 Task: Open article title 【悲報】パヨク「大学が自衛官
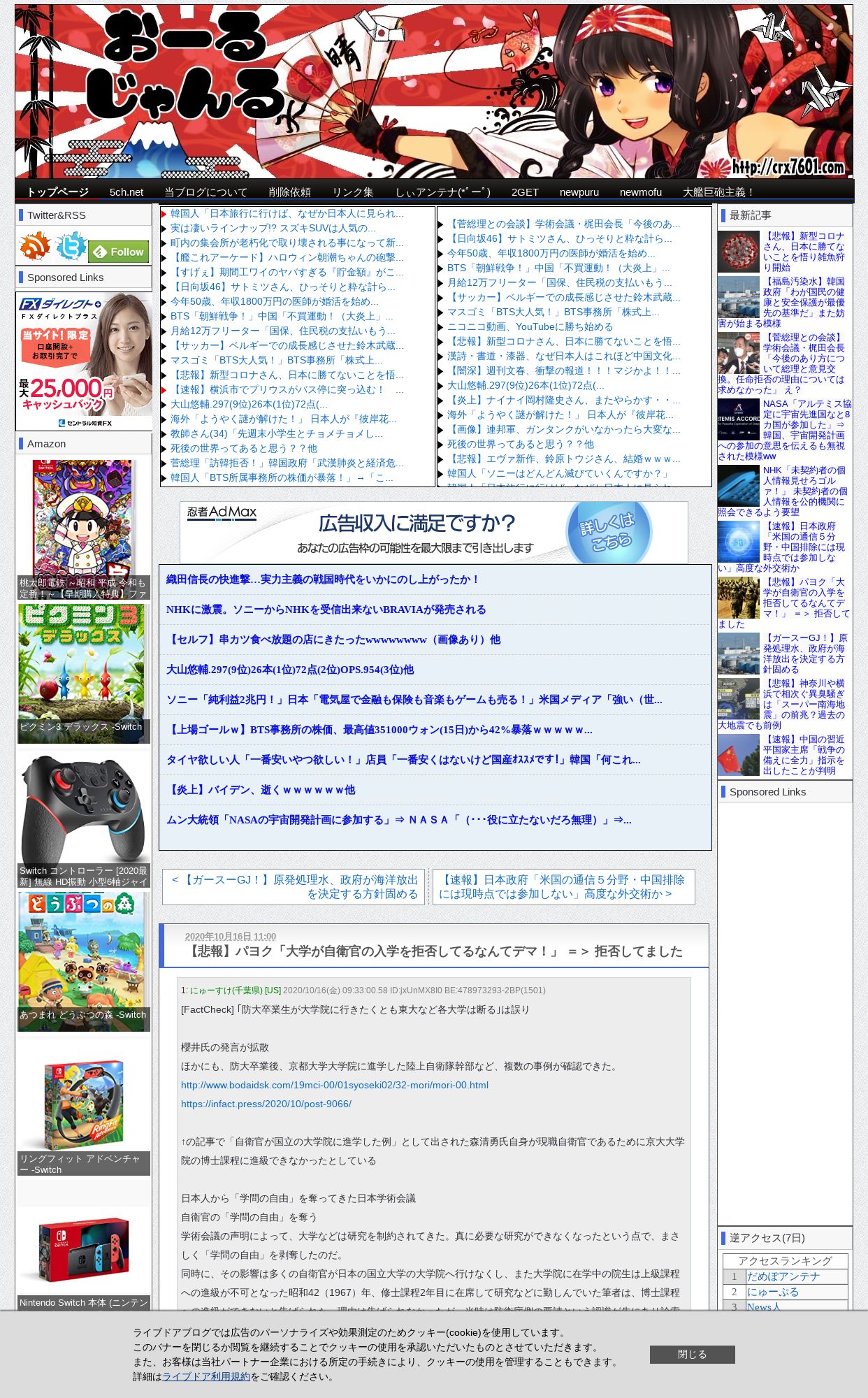coord(435,951)
